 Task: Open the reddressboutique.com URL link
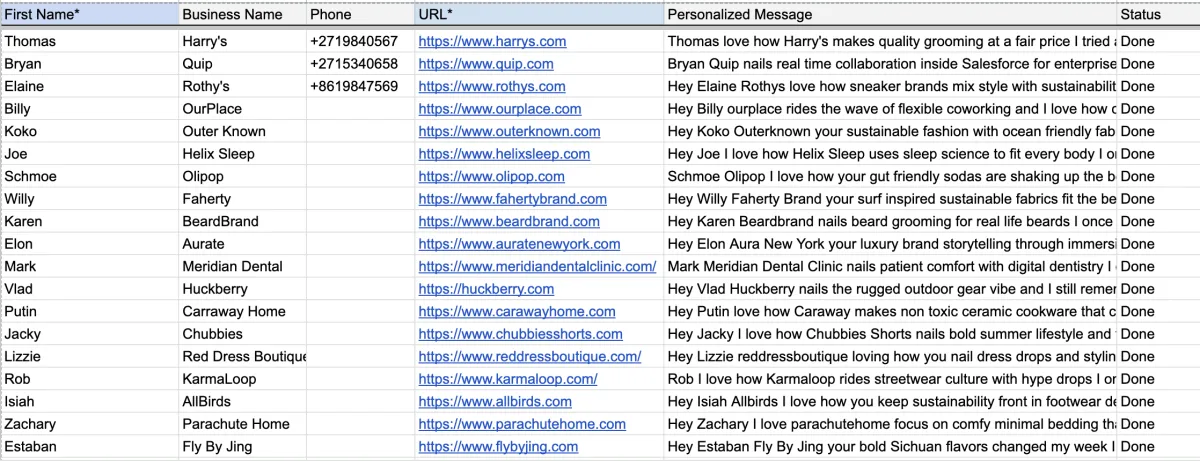point(530,356)
